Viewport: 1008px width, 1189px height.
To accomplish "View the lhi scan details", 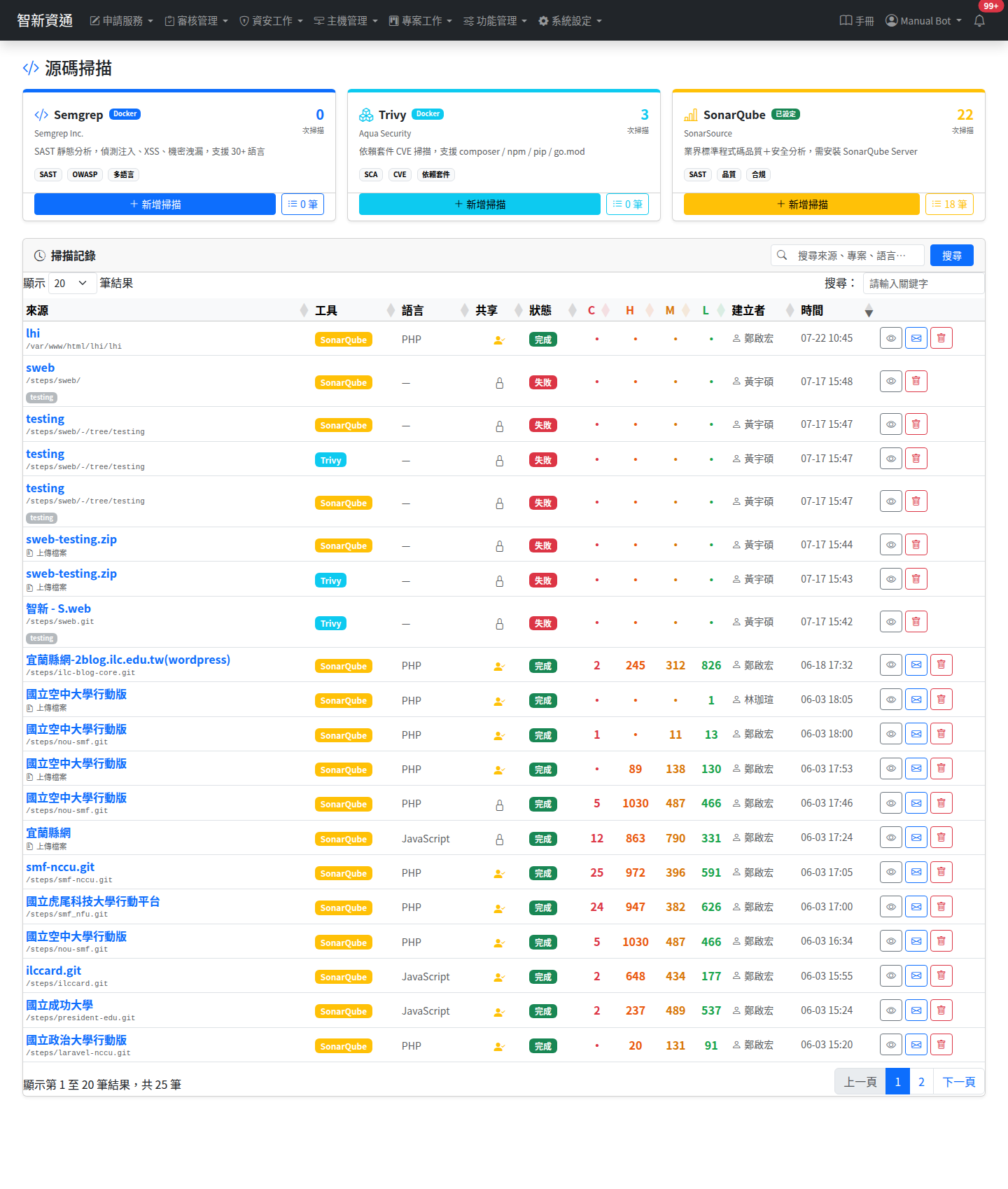I will point(891,338).
